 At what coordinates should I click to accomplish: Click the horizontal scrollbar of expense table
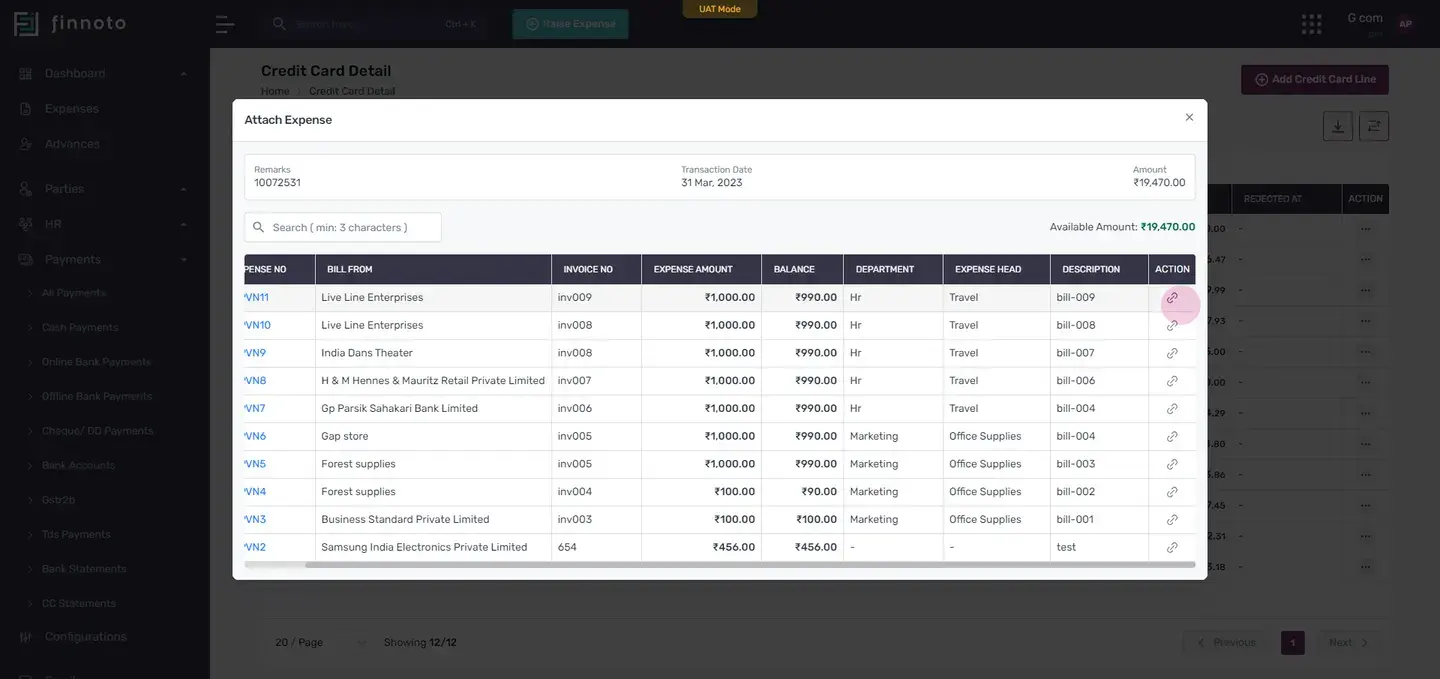pos(750,565)
